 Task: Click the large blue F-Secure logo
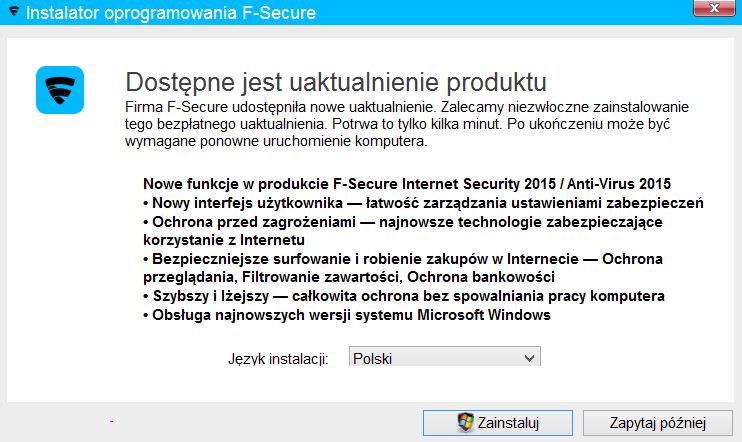pyautogui.click(x=60, y=90)
